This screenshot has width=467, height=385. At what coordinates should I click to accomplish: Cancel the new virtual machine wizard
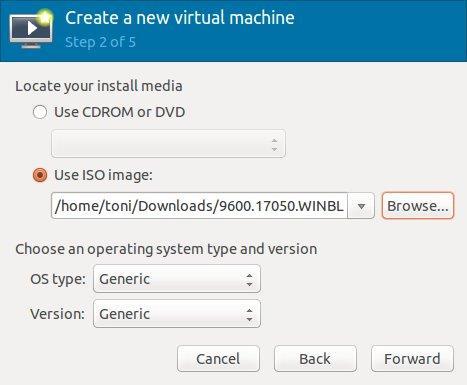pyautogui.click(x=218, y=359)
